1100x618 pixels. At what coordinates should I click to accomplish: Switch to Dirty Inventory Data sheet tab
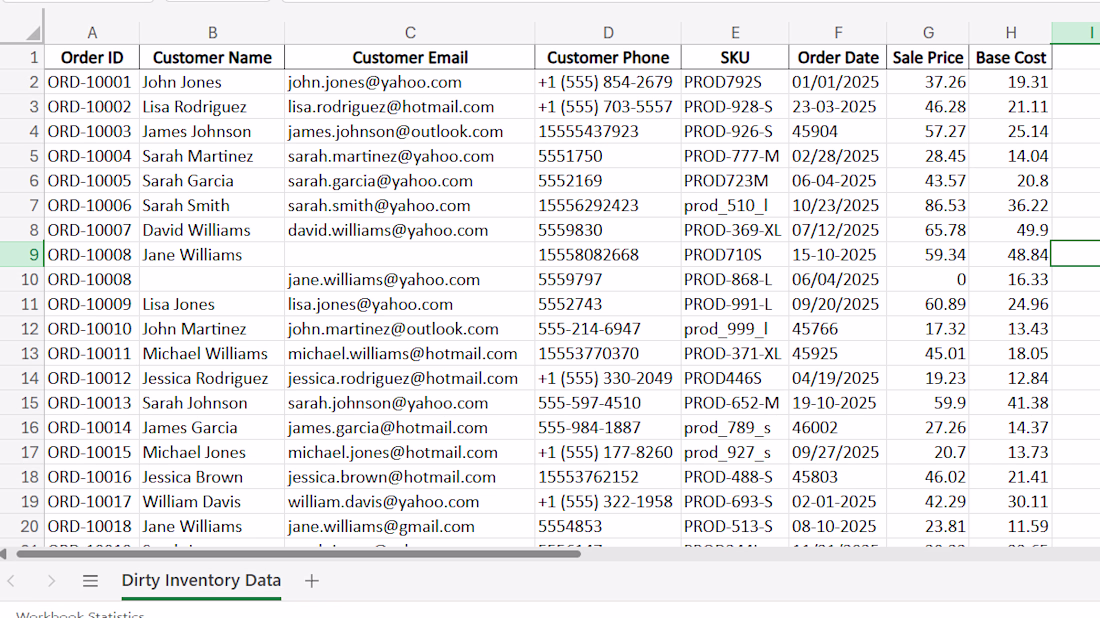[x=201, y=581]
